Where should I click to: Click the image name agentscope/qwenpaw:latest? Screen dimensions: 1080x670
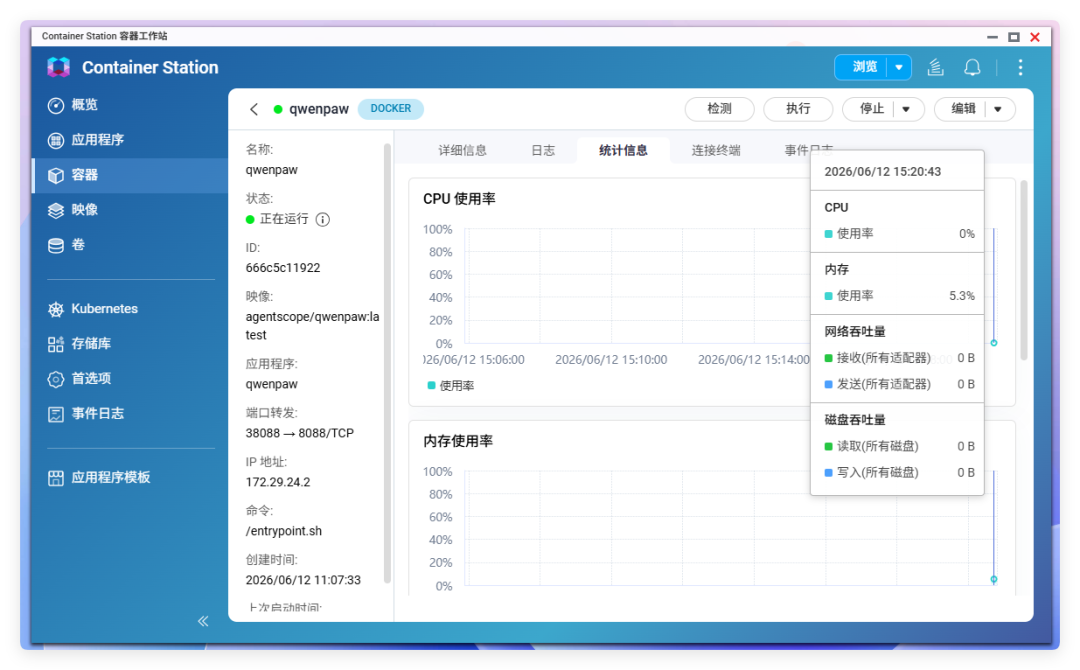click(312, 326)
